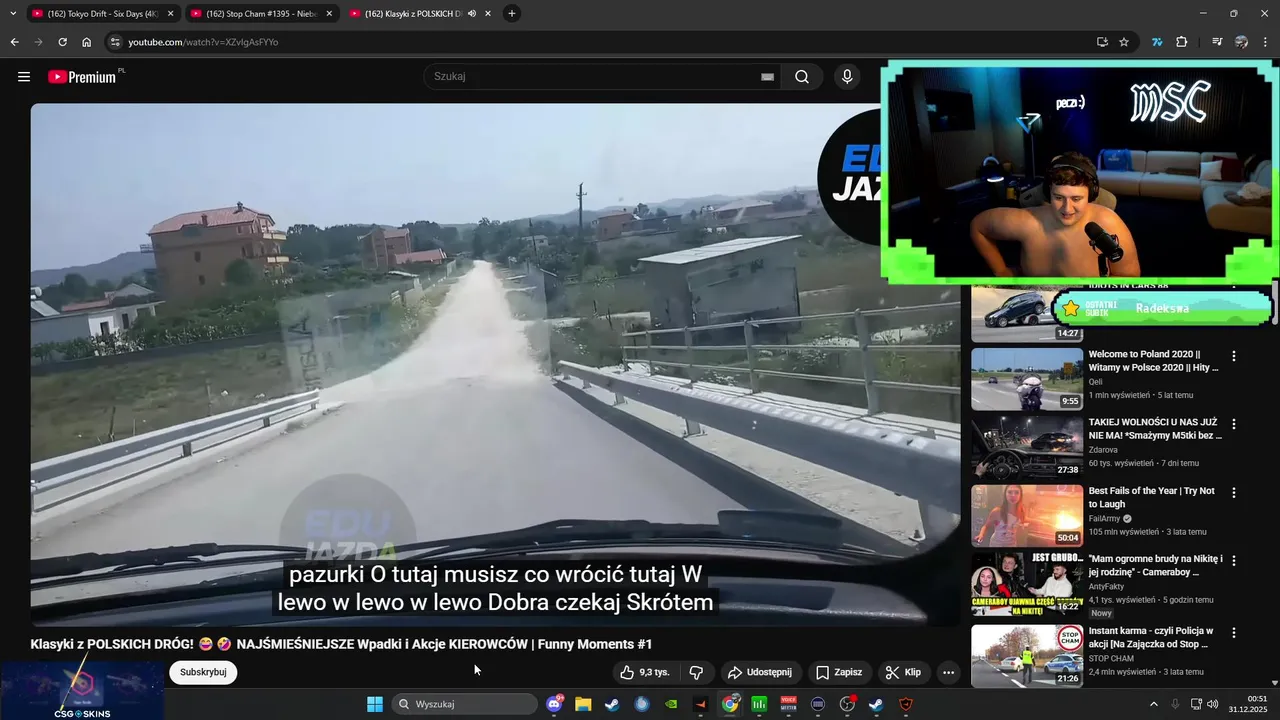
Task: Dislike the video with thumbs-down
Action: pyautogui.click(x=696, y=672)
